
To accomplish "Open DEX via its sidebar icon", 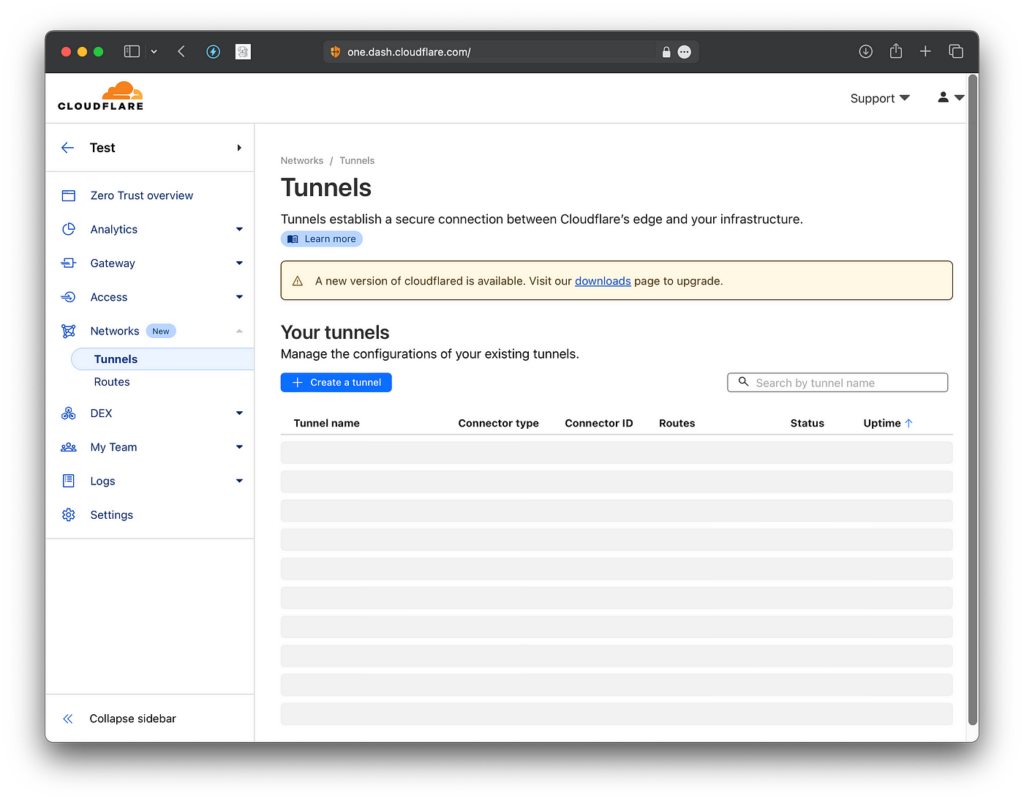I will (x=67, y=413).
